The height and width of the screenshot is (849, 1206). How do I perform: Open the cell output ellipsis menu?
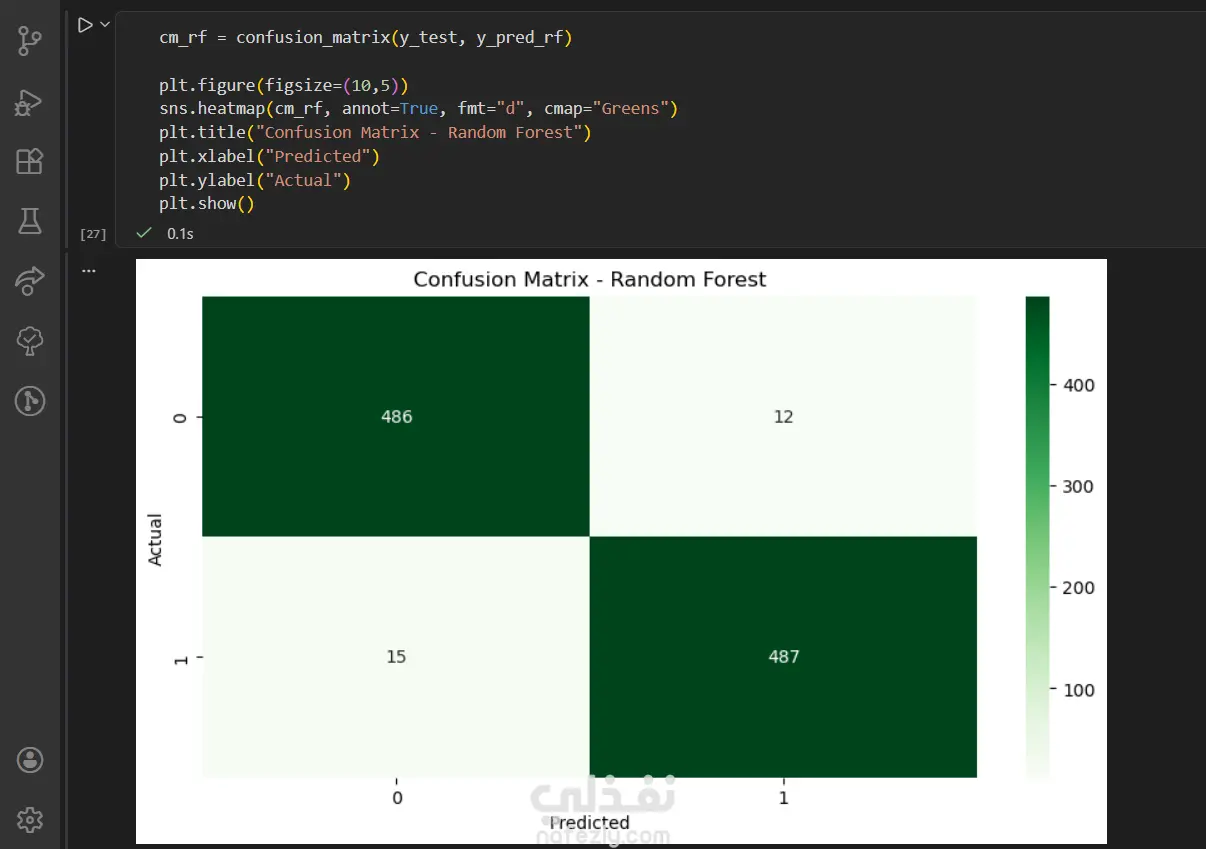pyautogui.click(x=89, y=270)
